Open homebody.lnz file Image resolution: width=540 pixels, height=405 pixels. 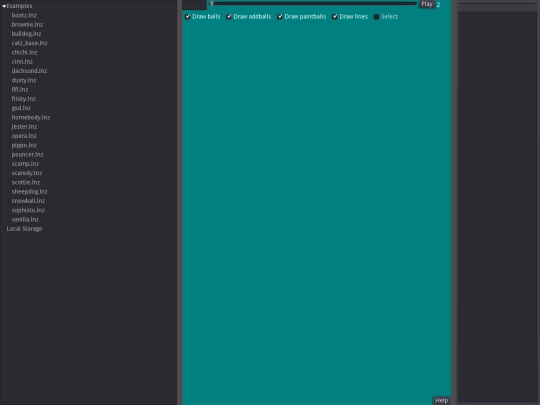(31, 117)
